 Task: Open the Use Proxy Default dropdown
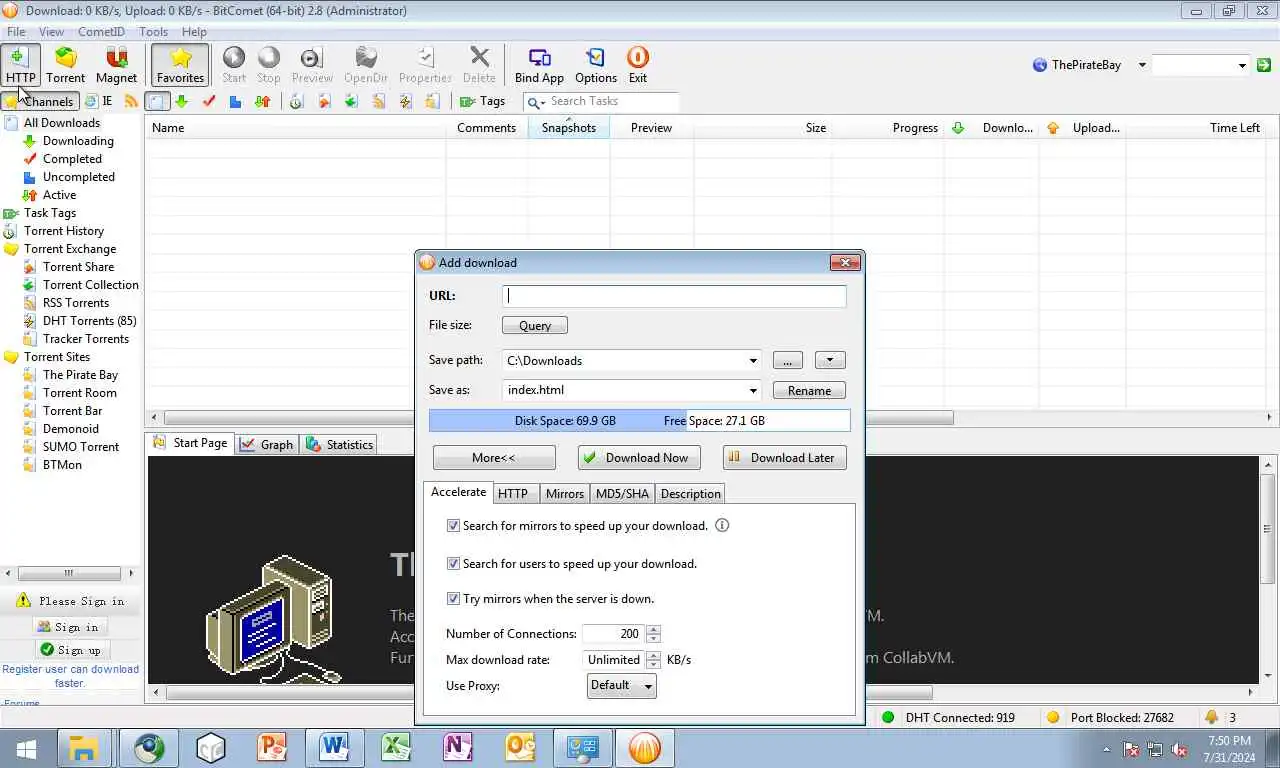(x=622, y=685)
